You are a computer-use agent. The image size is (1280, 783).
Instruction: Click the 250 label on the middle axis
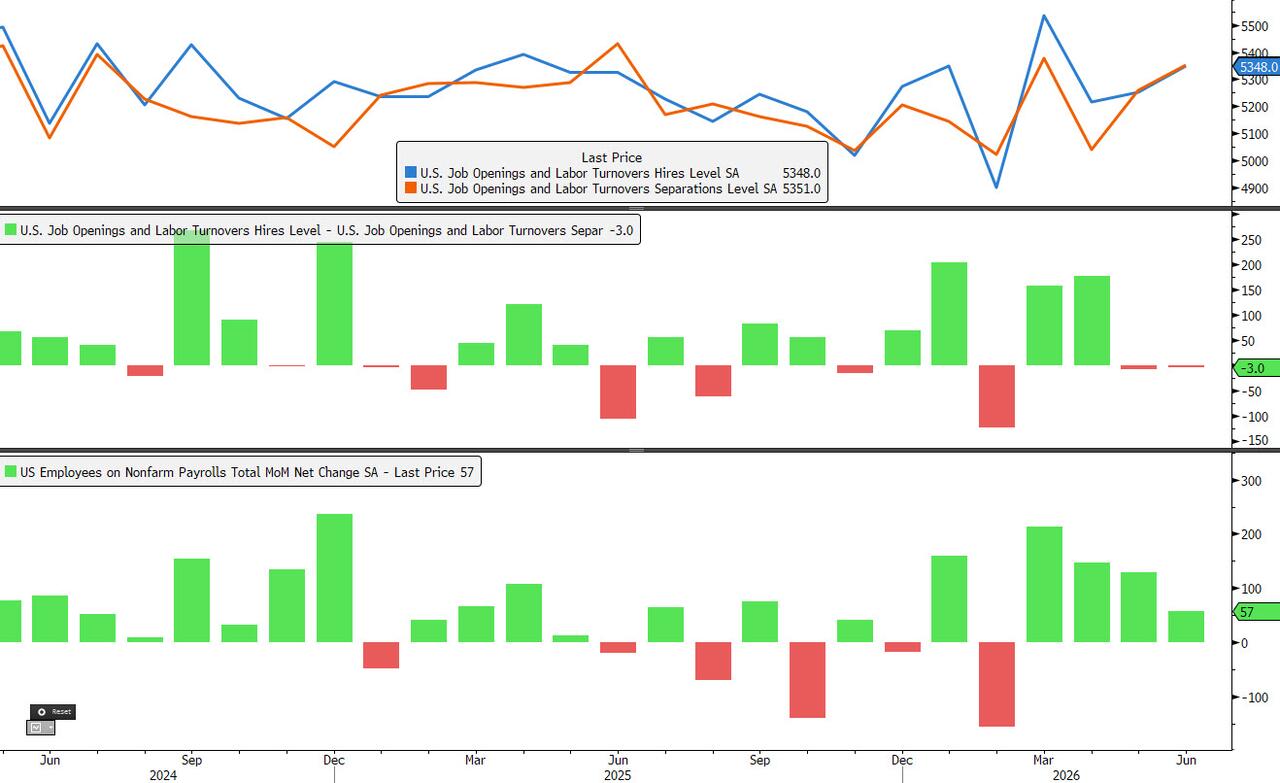click(1250, 240)
